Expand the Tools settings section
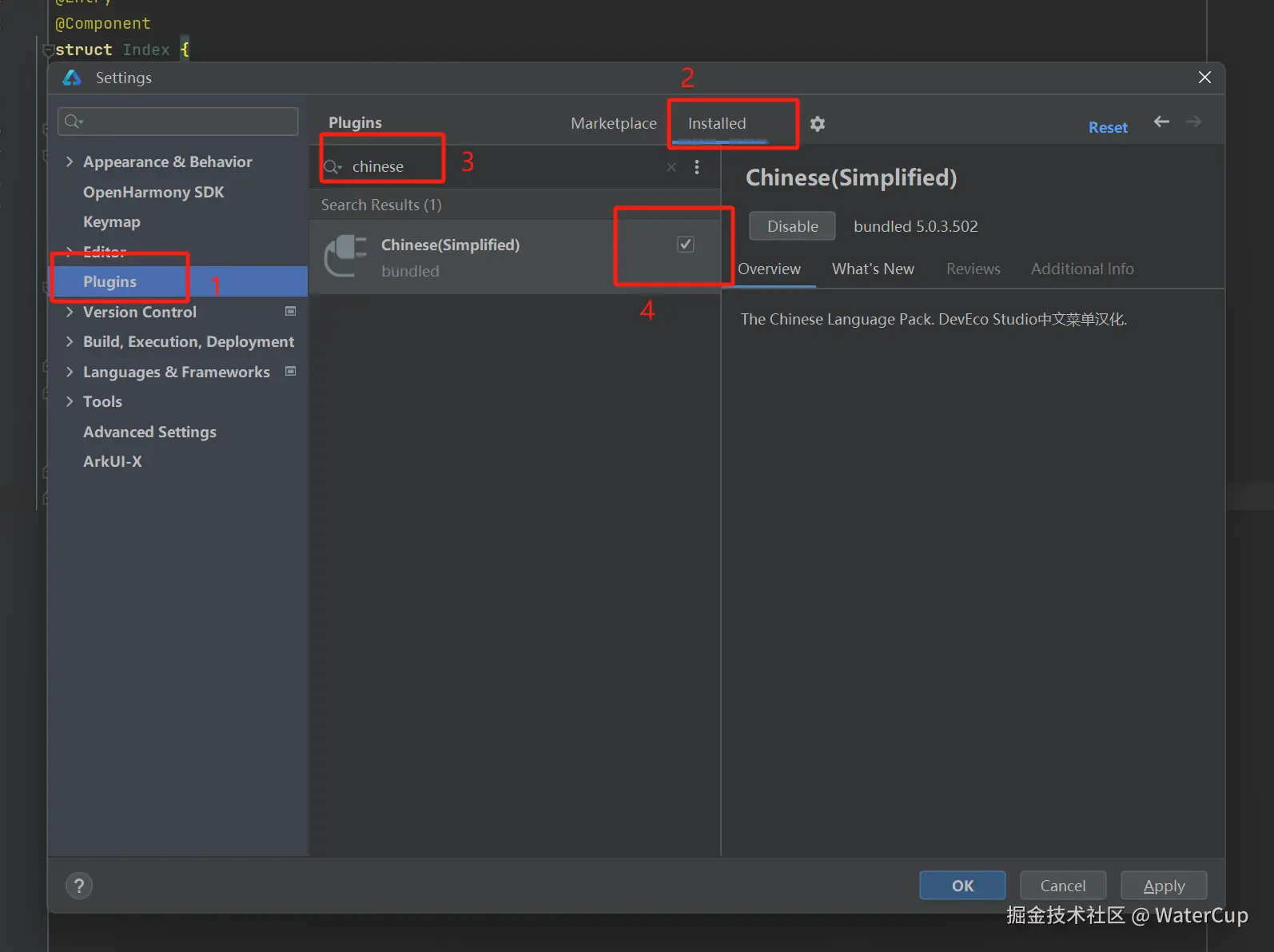The width and height of the screenshot is (1274, 952). (x=70, y=401)
